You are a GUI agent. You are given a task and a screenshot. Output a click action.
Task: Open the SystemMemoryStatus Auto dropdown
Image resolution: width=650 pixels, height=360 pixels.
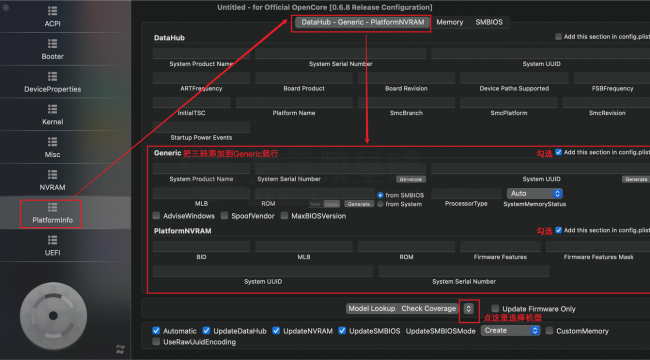[534, 193]
